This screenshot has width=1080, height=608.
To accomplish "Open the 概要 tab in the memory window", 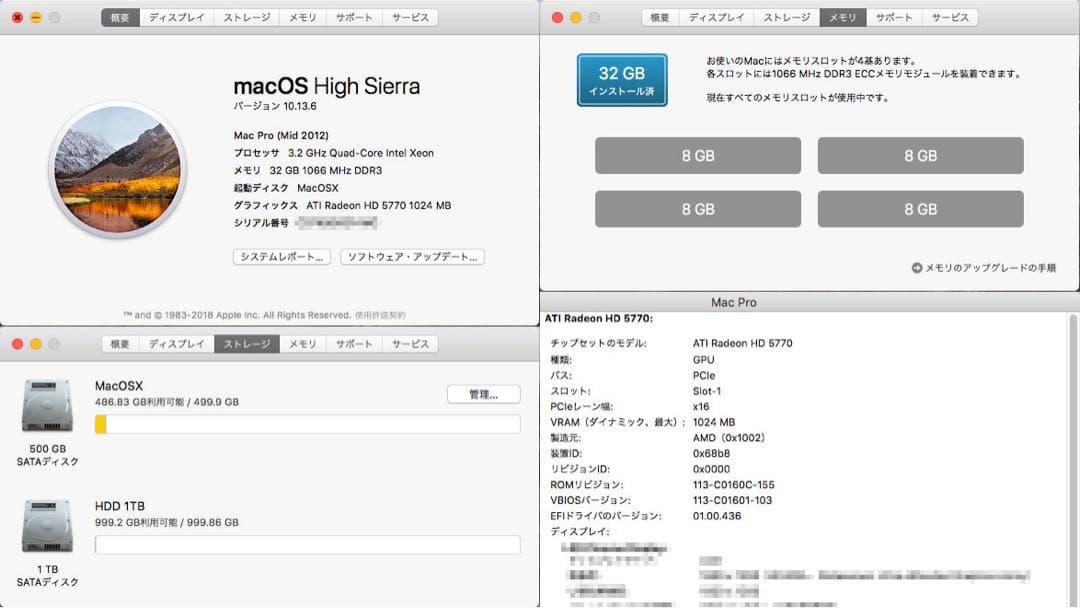I will [x=659, y=17].
